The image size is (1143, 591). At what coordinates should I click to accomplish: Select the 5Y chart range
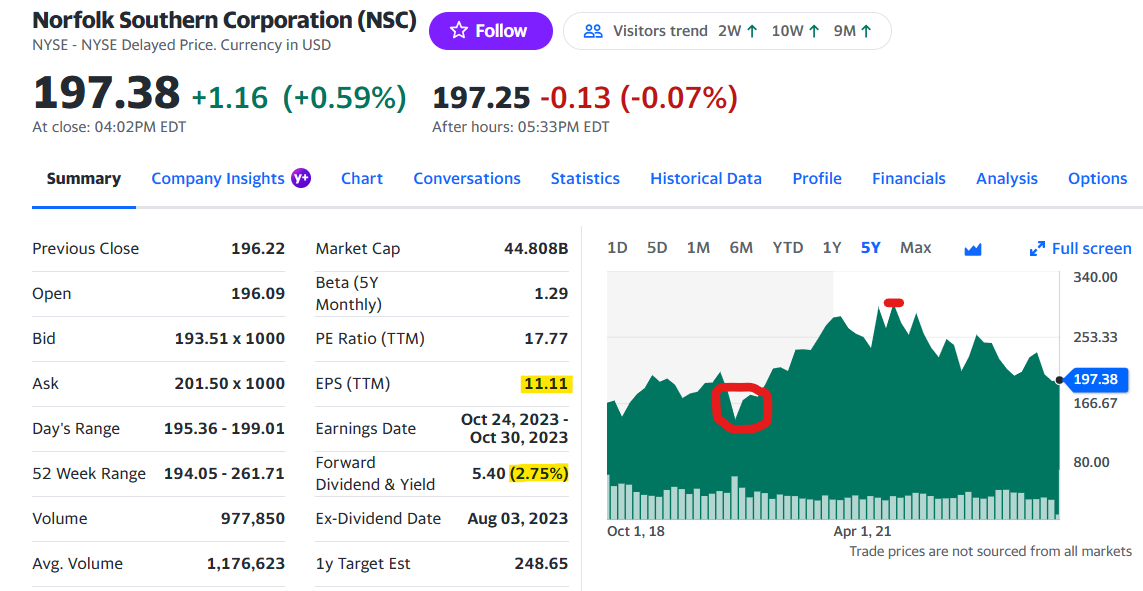(870, 247)
